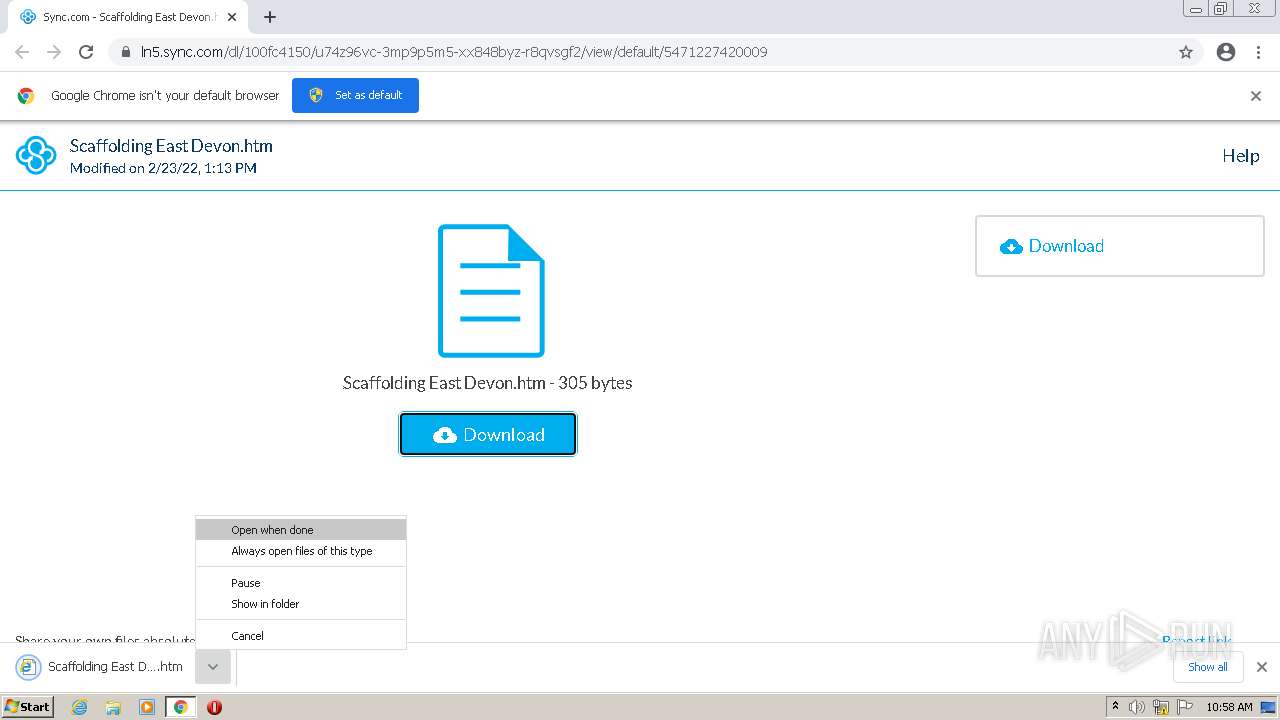Screen dimensions: 1280x720
Task: Click the large document file icon
Action: [x=491, y=291]
